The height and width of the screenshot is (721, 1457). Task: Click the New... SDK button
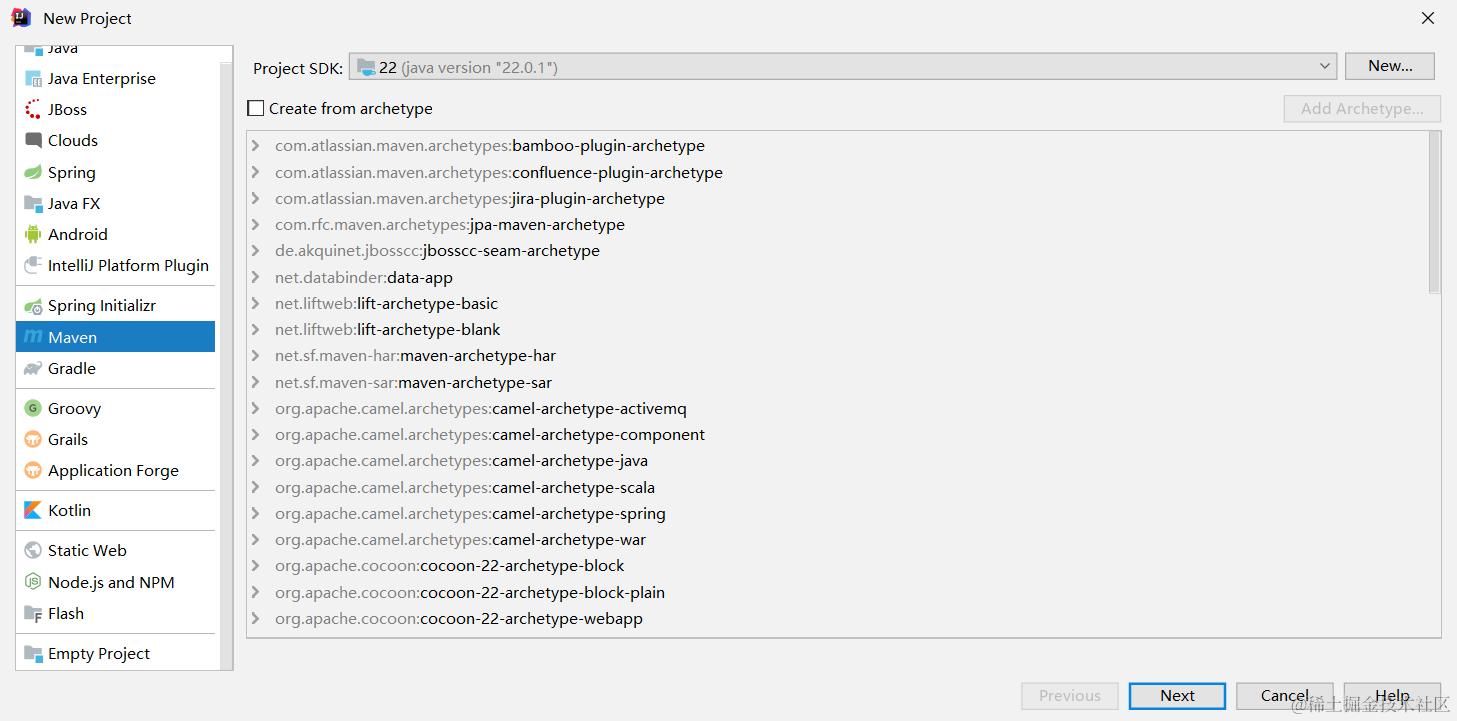click(1390, 66)
